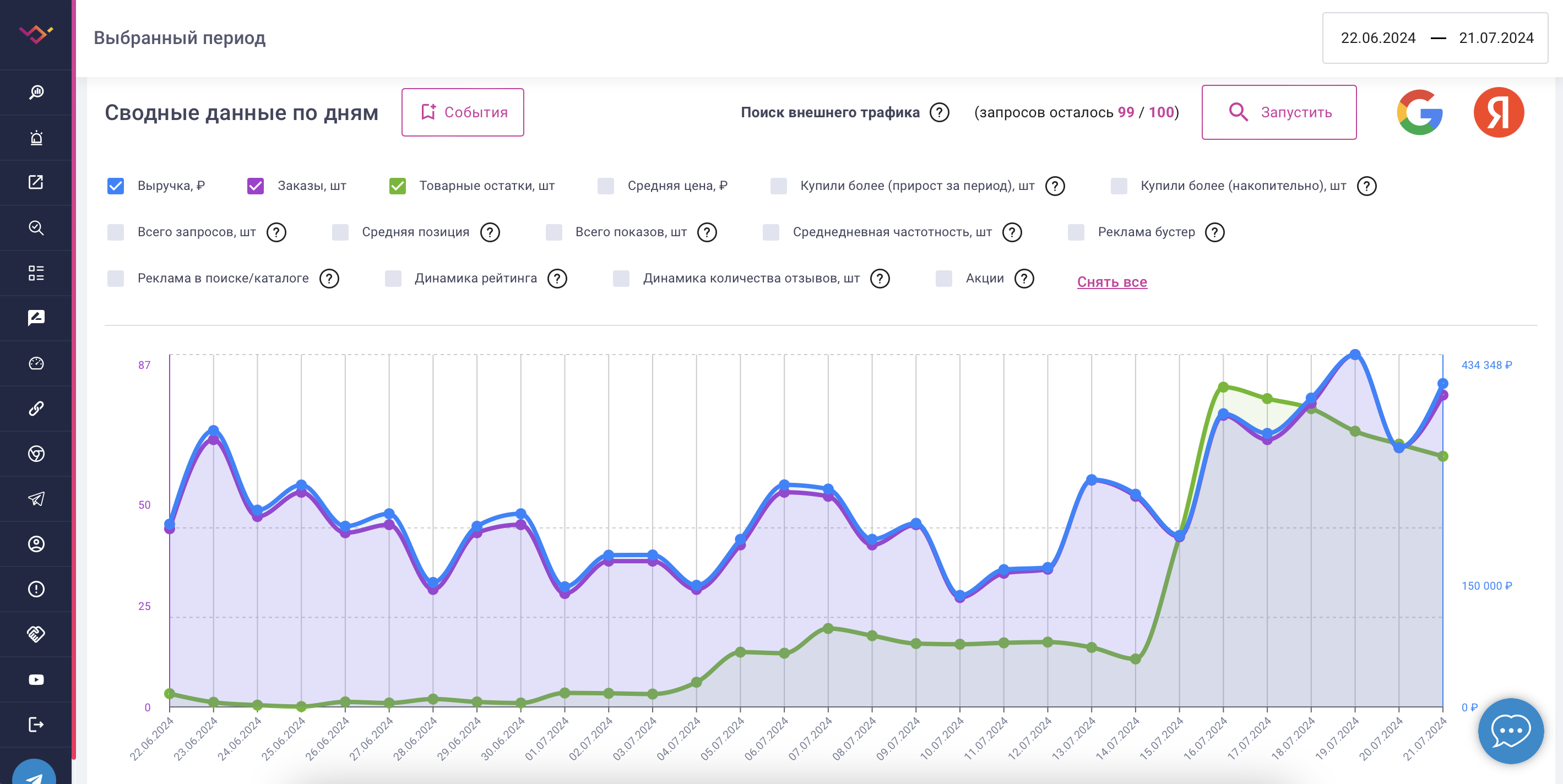Show help for Купили более (накопительно)

[x=1366, y=186]
